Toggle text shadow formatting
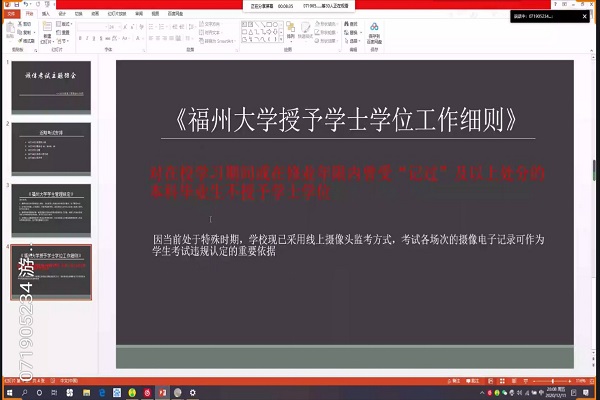The height and width of the screenshot is (400, 600). (x=101, y=38)
